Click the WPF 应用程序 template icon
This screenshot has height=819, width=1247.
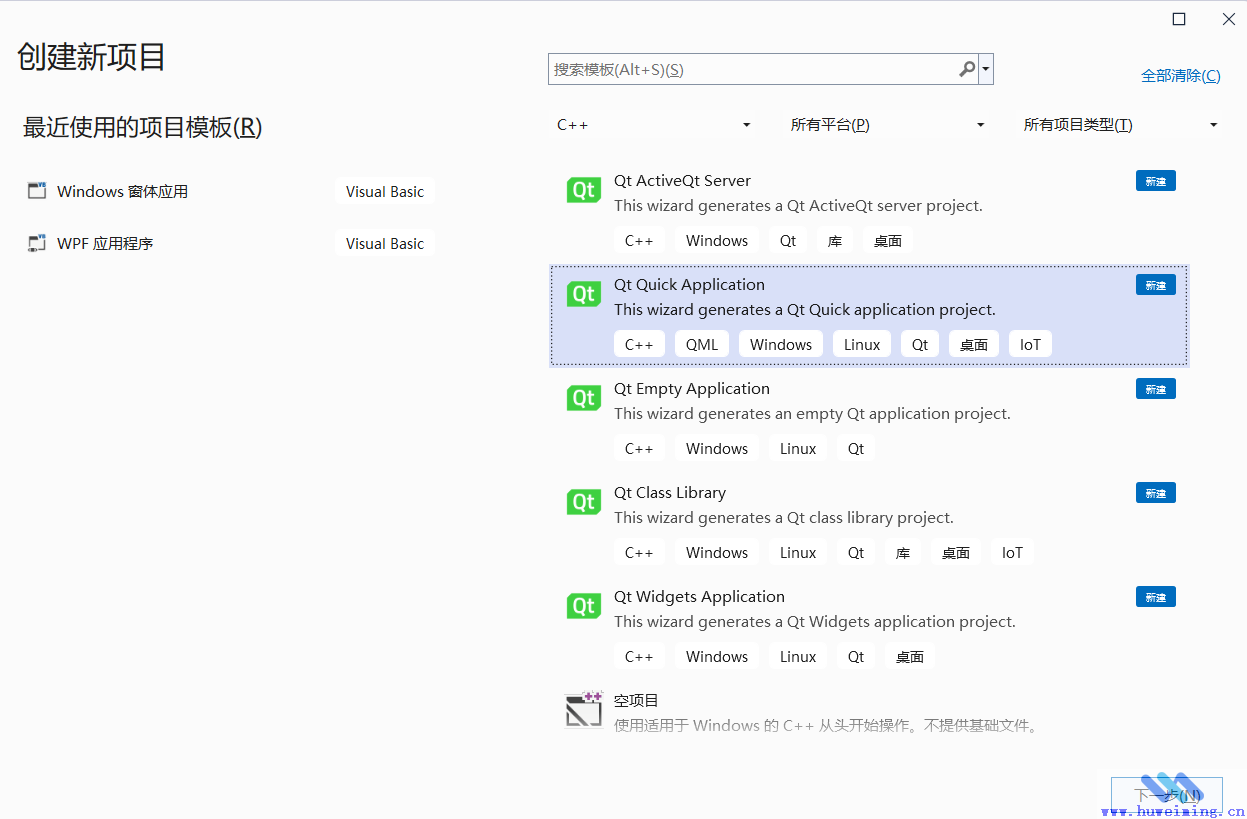tap(37, 243)
